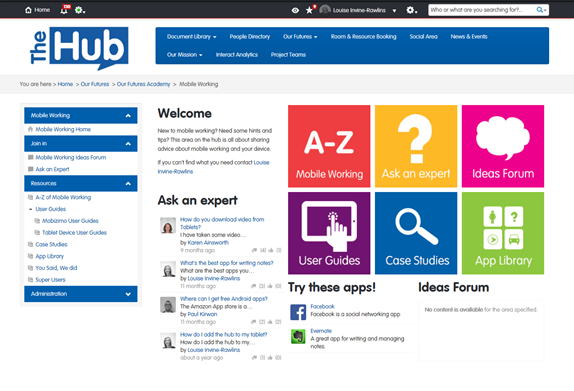Open the Ask an expert question mark tile
The image size is (574, 391).
tap(416, 146)
